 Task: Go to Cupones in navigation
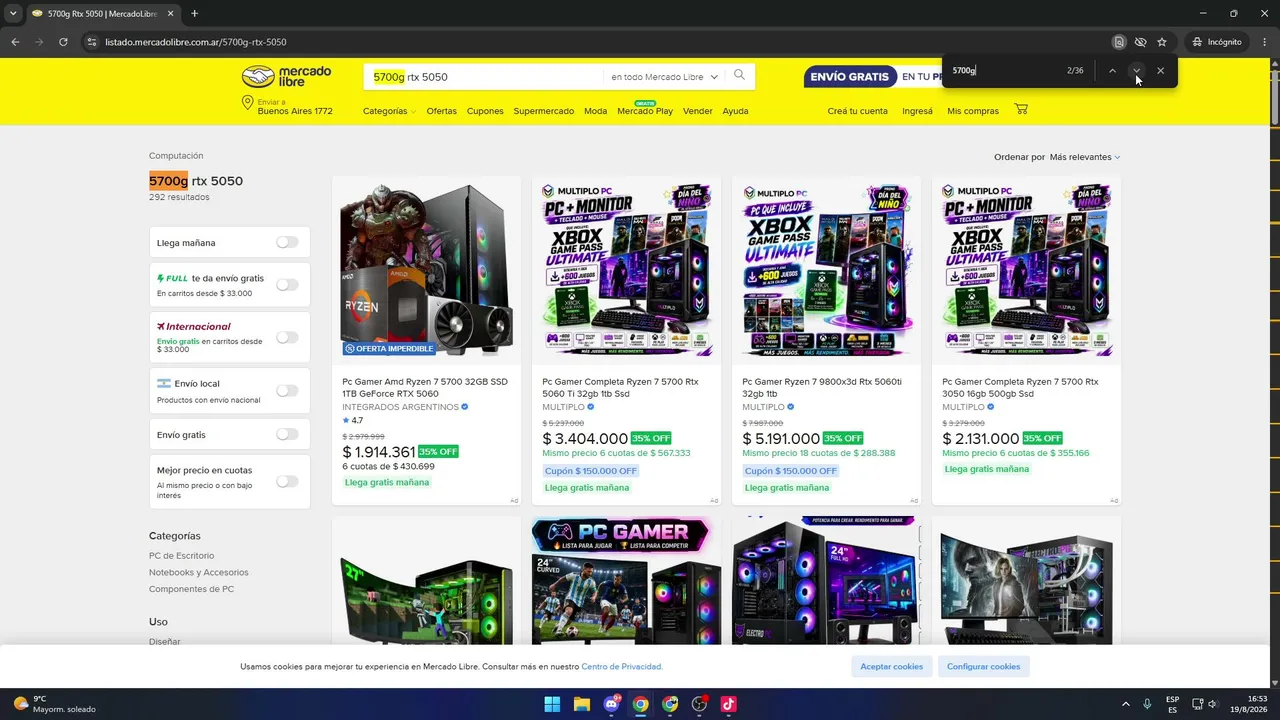coord(485,111)
